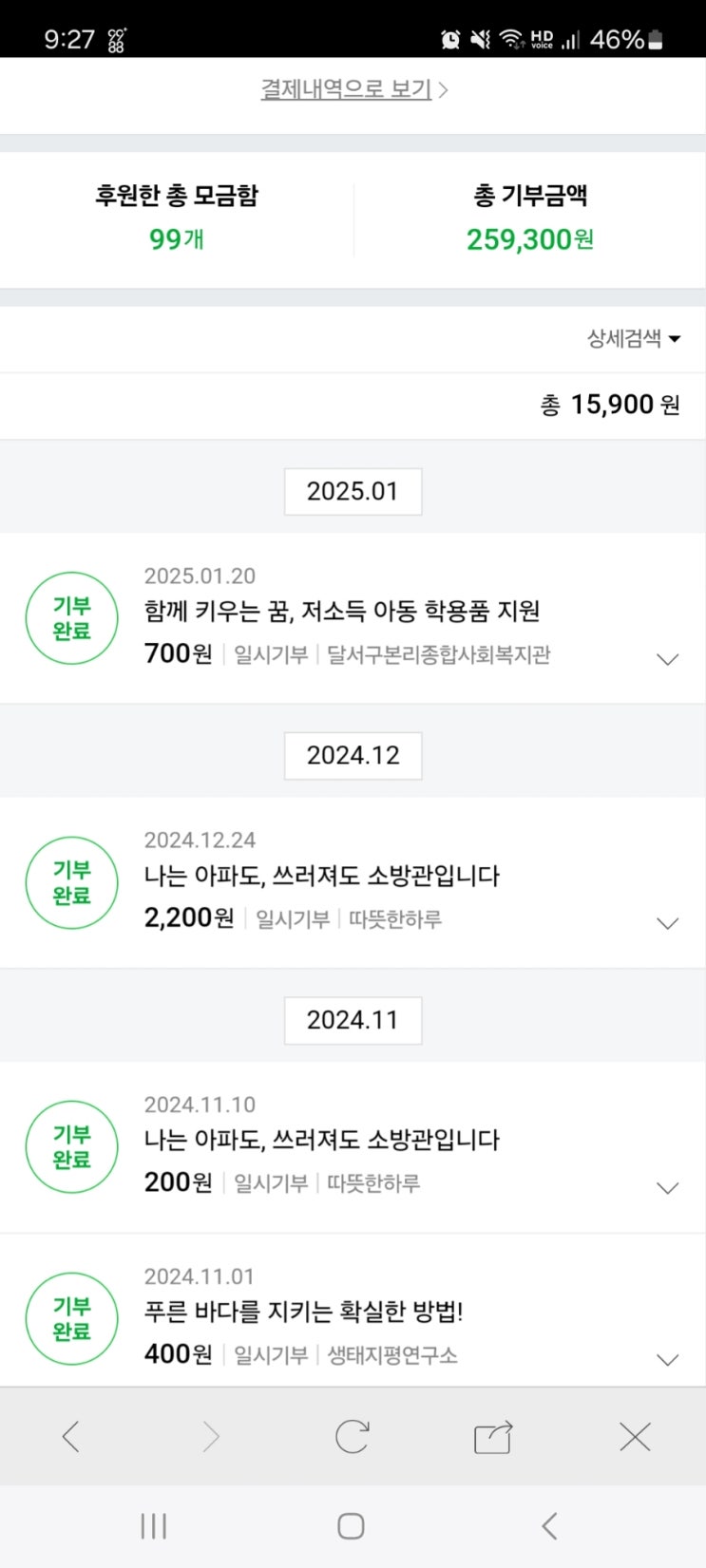The image size is (706, 1568).
Task: Open 함께 키우는 꿈 campaign title
Action: pyautogui.click(x=342, y=611)
